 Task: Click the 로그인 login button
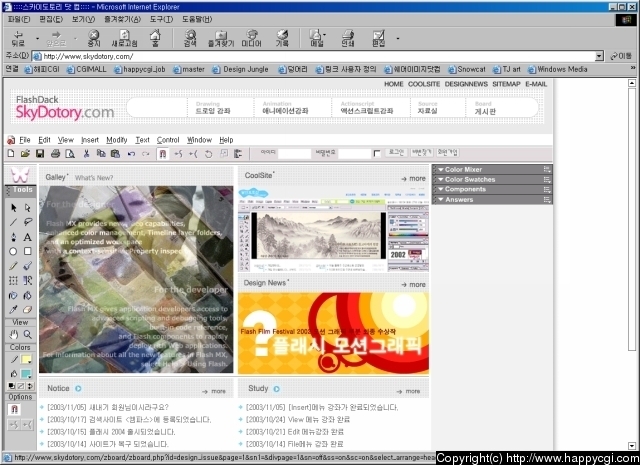tap(396, 153)
